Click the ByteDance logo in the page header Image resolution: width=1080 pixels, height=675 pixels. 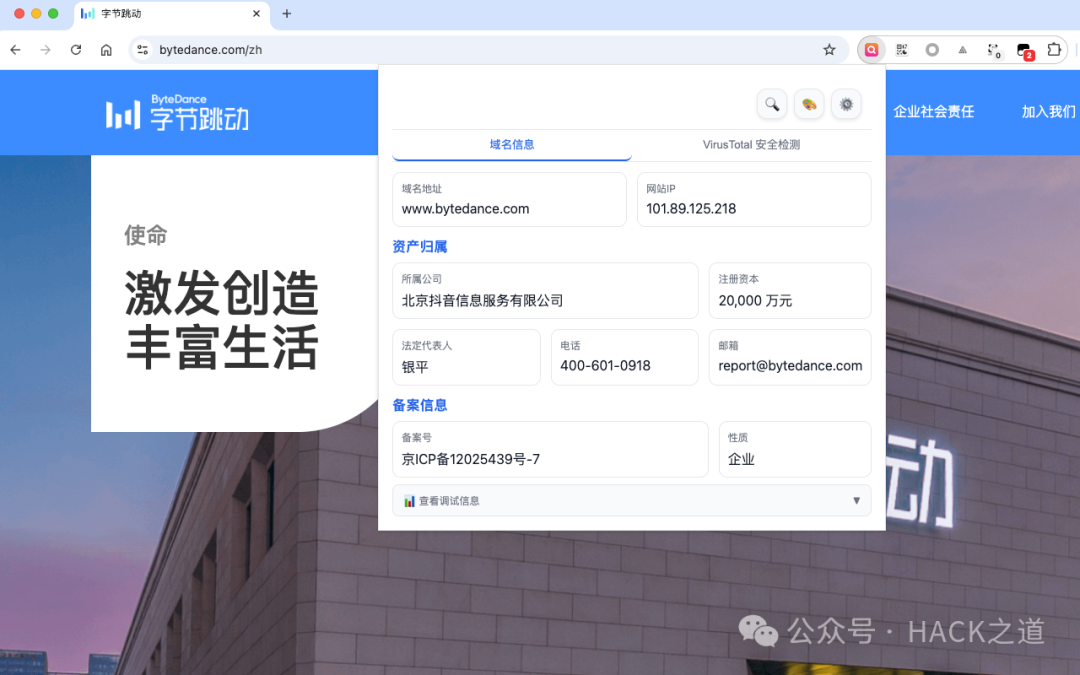tap(176, 113)
